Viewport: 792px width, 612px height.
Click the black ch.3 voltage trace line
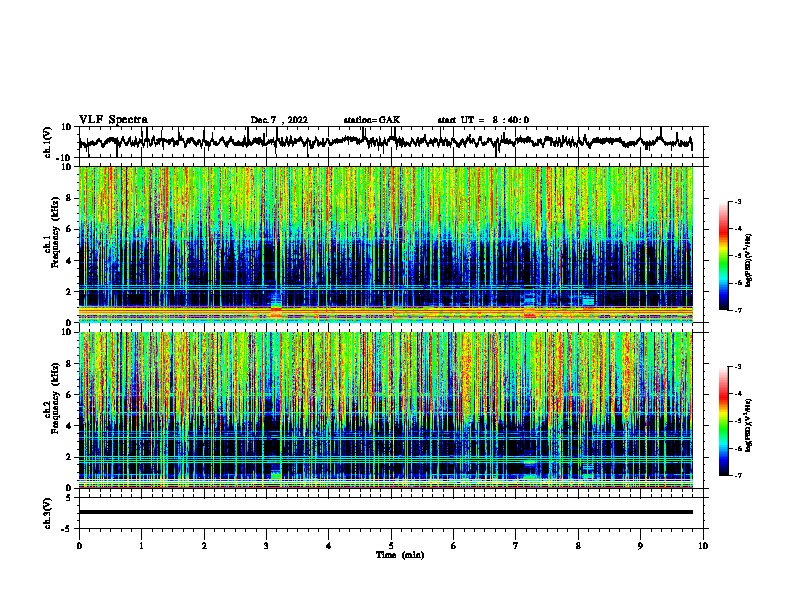(386, 512)
